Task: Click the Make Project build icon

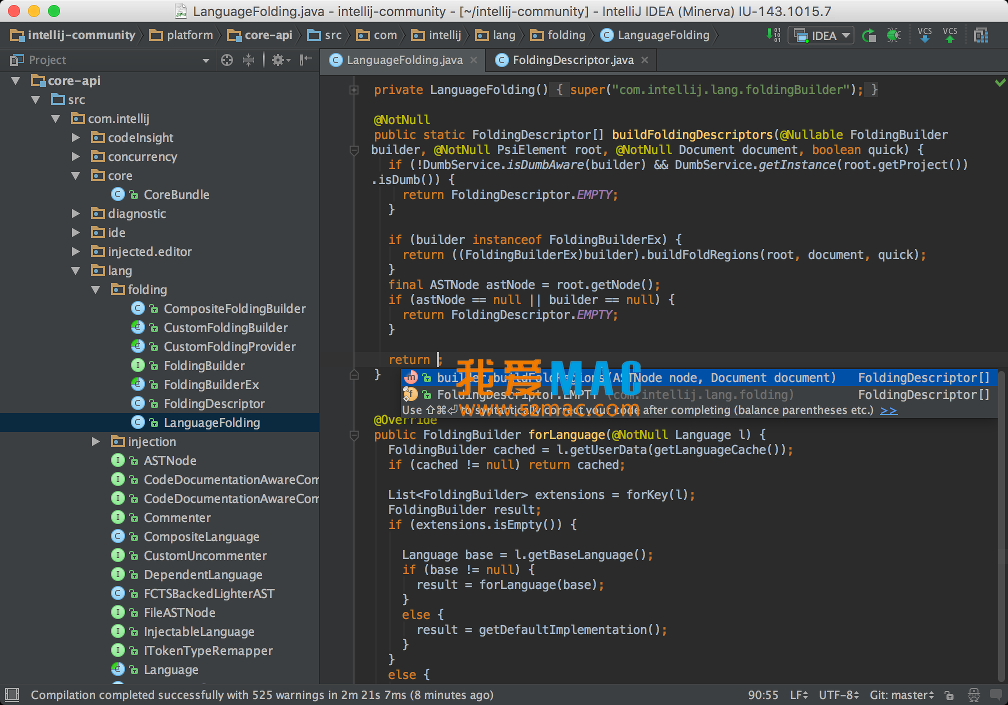Action: (x=773, y=35)
